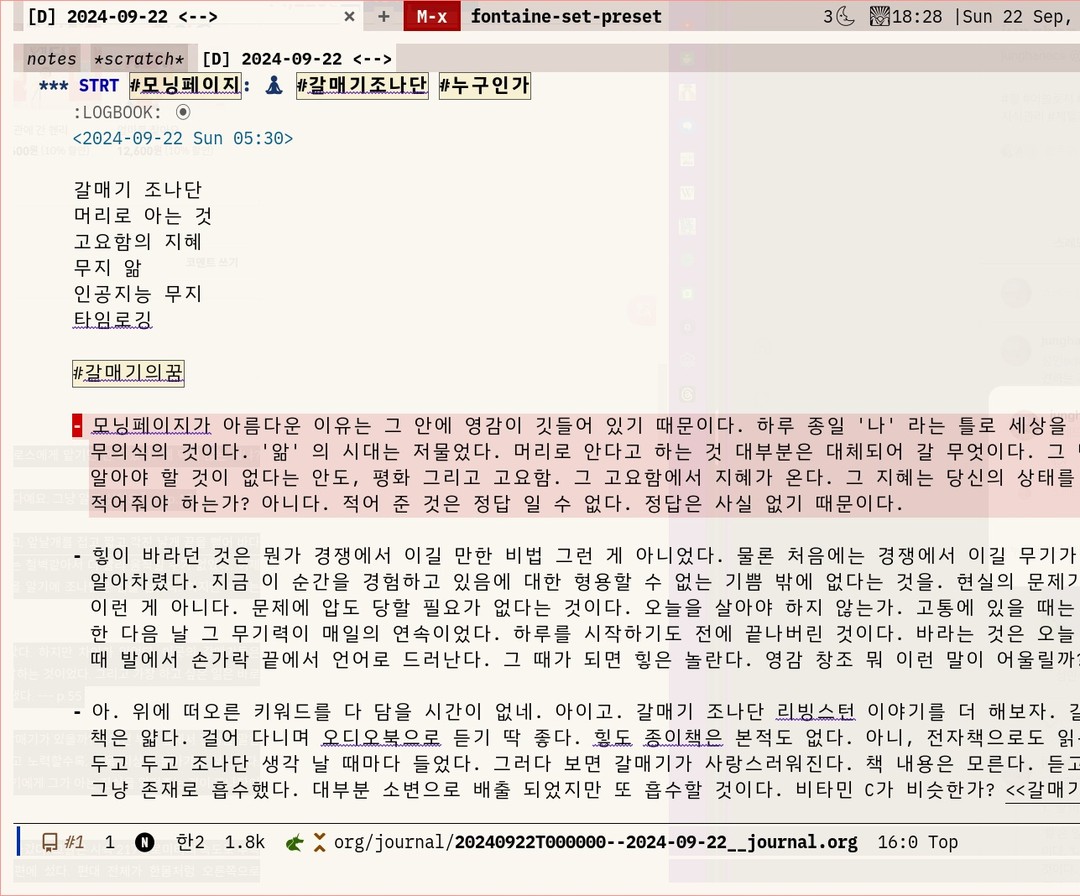
Task: Collapse the heading using the *** stars
Action: tap(53, 86)
